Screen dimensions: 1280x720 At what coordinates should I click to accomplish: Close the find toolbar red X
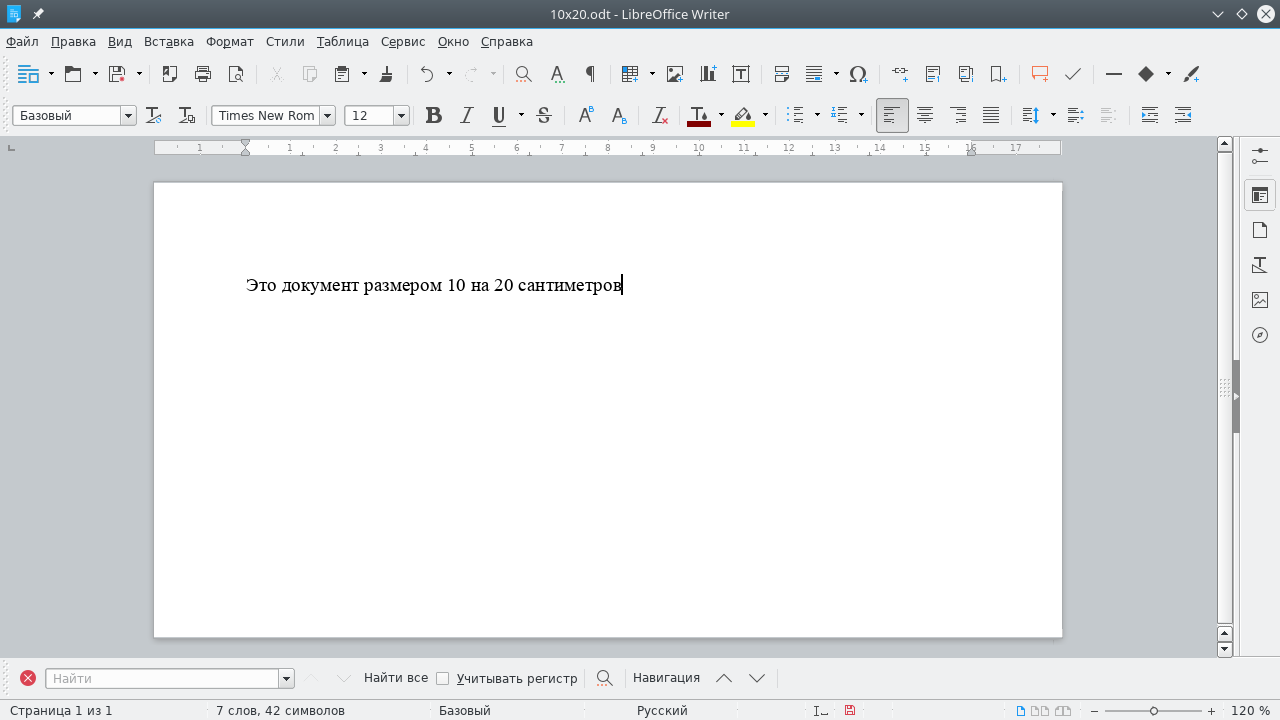tap(28, 678)
